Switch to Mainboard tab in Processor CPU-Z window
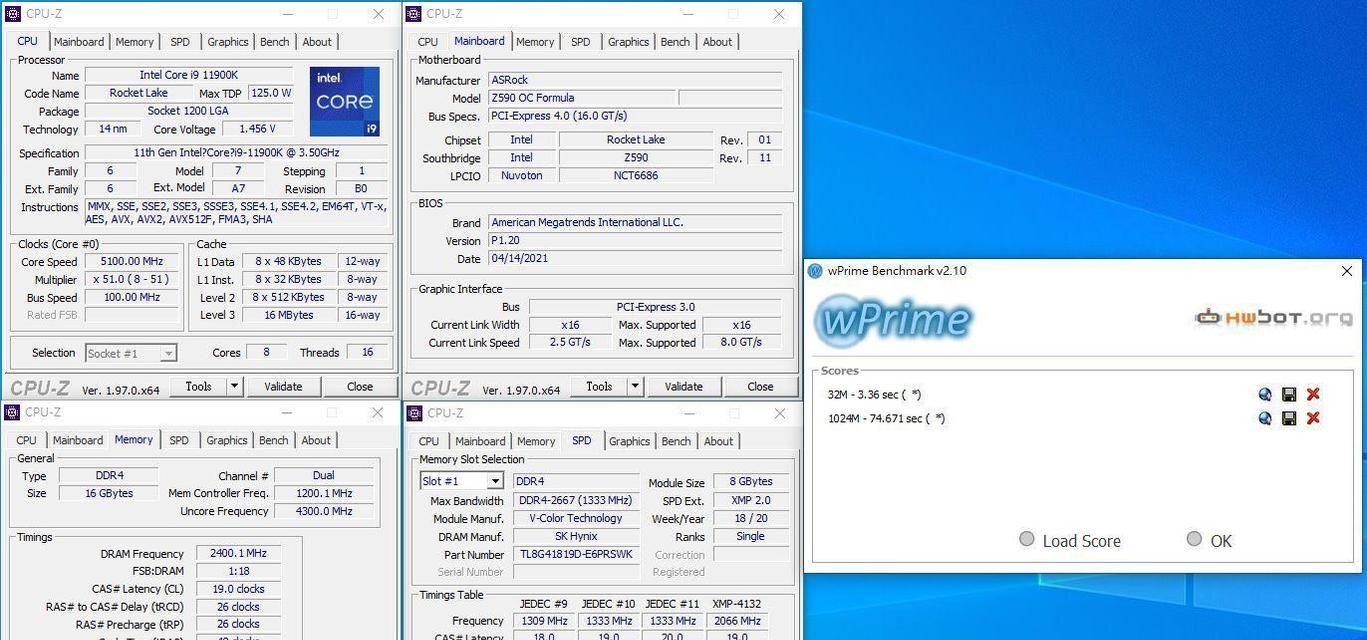The height and width of the screenshot is (640, 1367). pyautogui.click(x=78, y=42)
